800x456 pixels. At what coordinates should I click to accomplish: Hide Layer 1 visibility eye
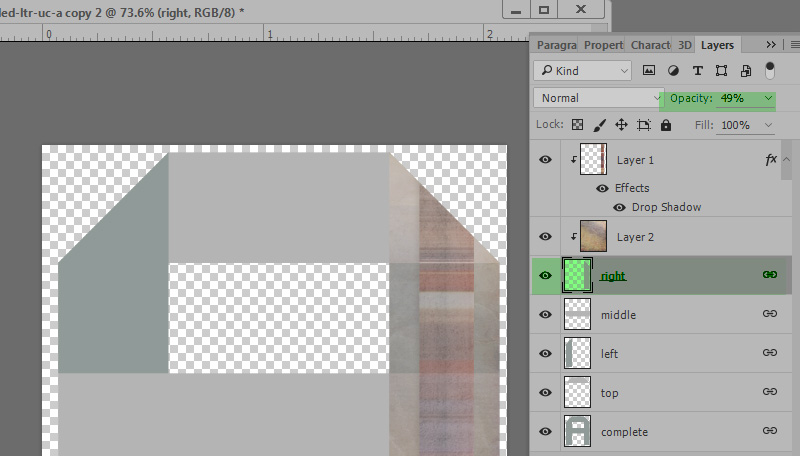pyautogui.click(x=545, y=160)
